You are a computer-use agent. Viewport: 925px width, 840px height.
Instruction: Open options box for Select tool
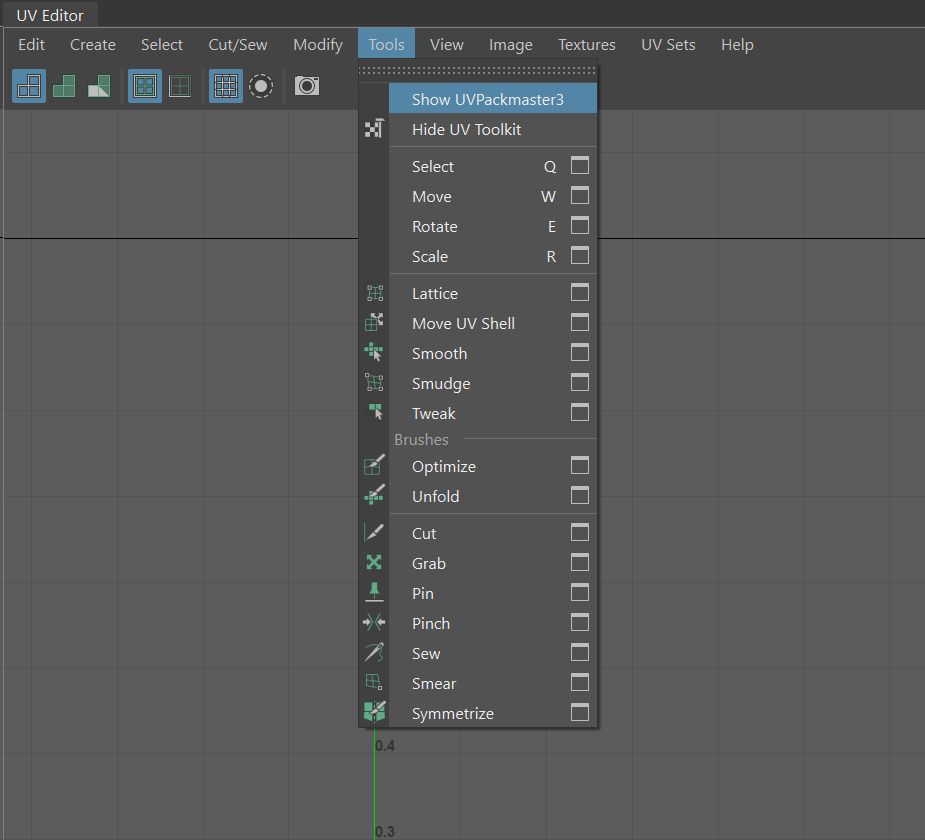580,166
